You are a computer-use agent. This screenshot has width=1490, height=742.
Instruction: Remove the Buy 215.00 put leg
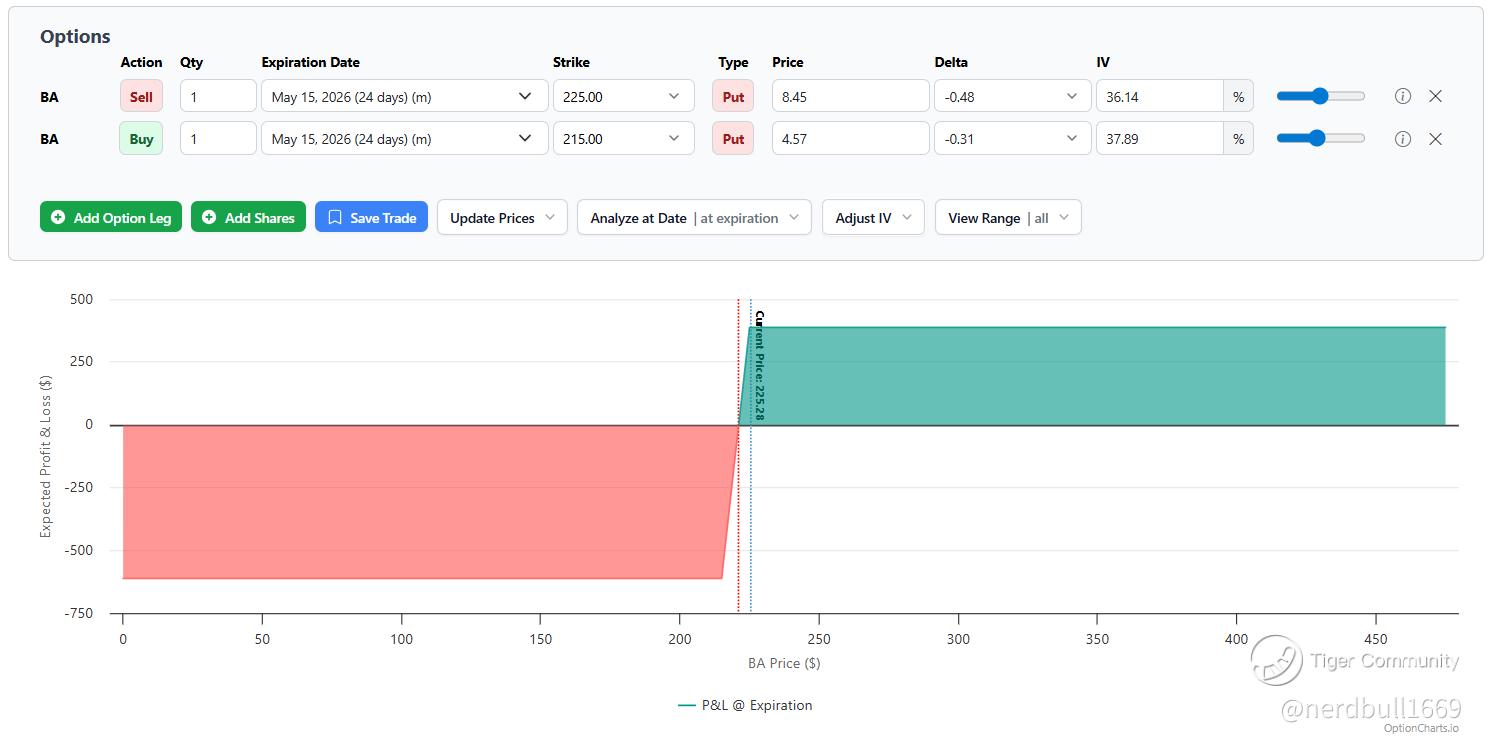[1435, 139]
